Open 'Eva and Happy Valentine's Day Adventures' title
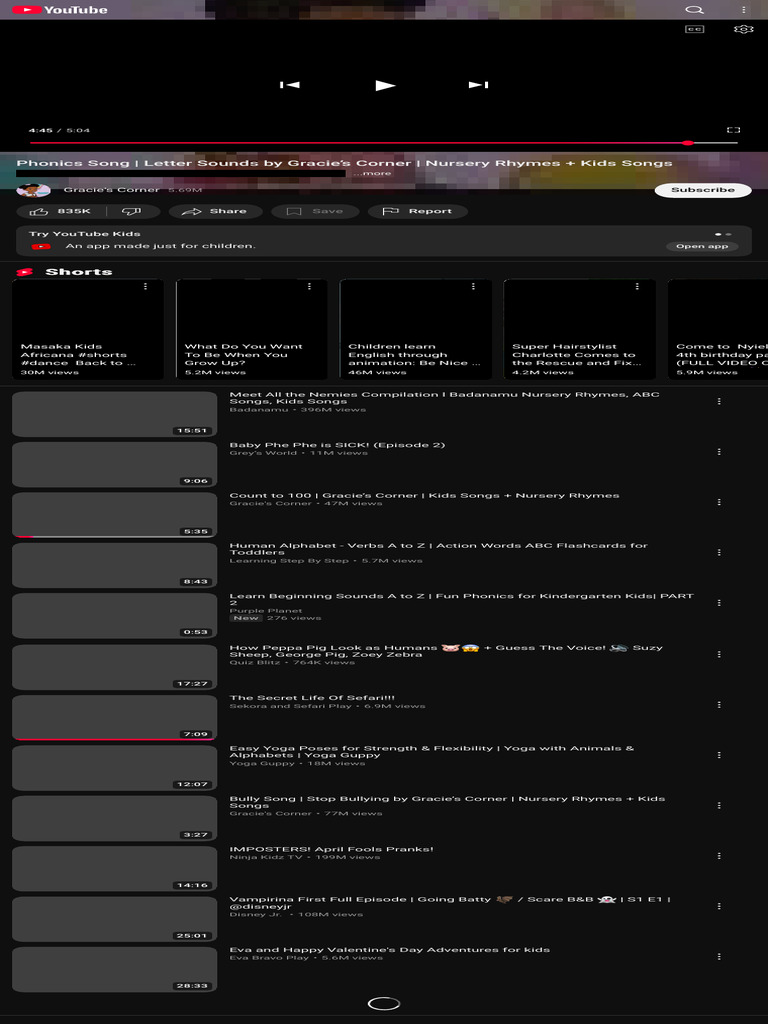The width and height of the screenshot is (768, 1024). coord(389,950)
